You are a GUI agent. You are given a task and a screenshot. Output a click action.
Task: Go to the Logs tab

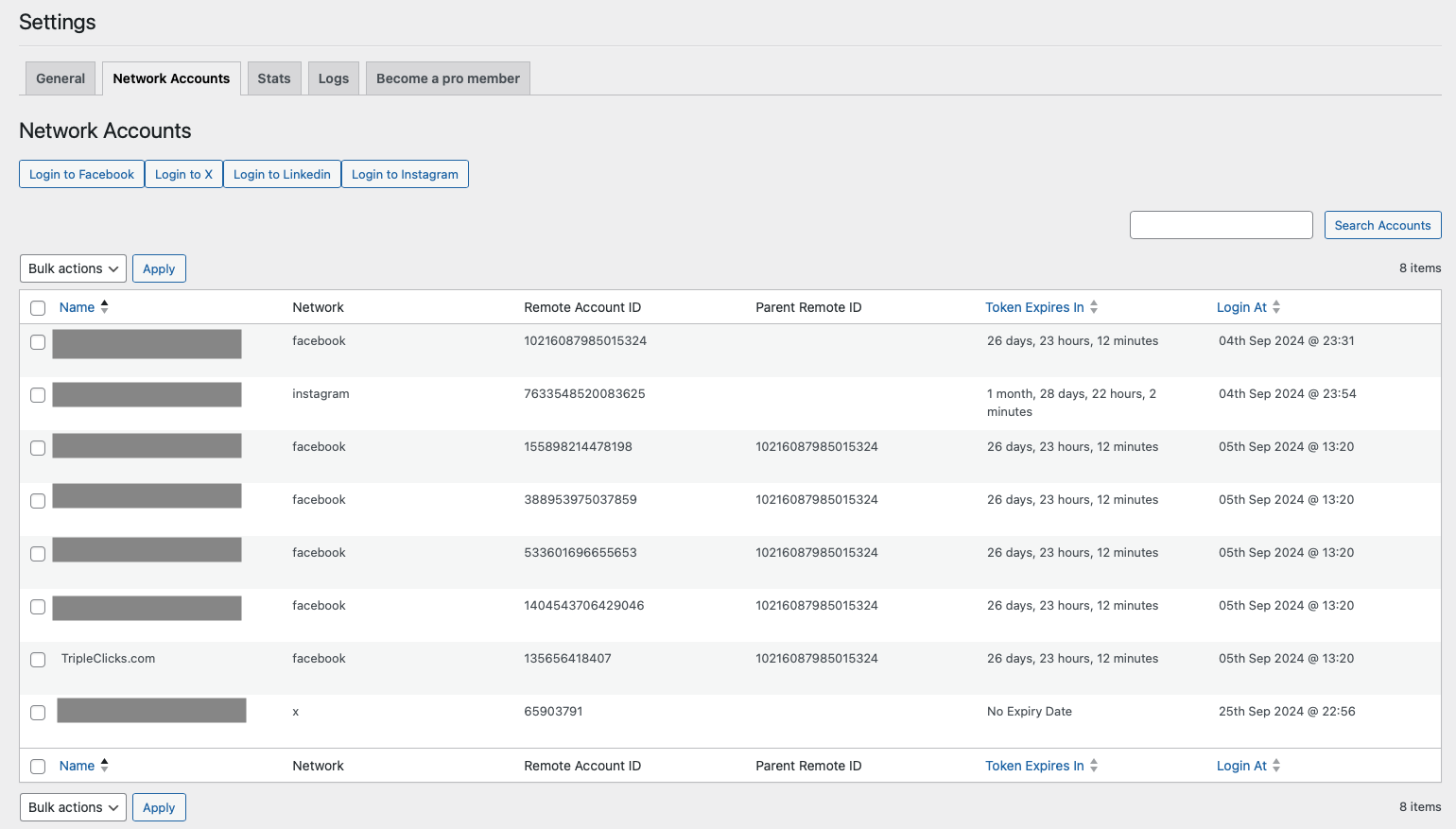(x=334, y=78)
